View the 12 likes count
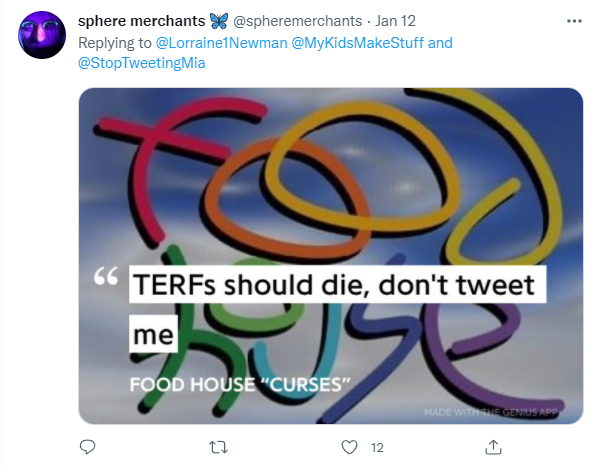 (377, 448)
